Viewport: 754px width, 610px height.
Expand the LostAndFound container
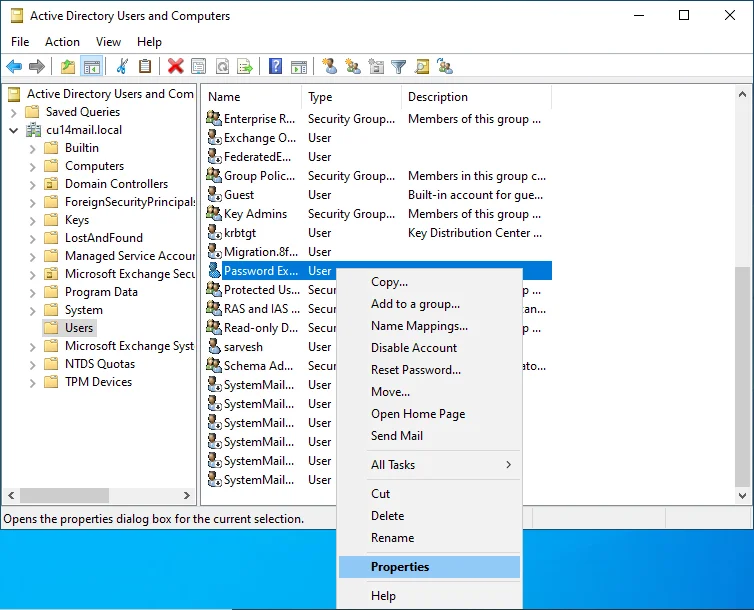click(33, 239)
